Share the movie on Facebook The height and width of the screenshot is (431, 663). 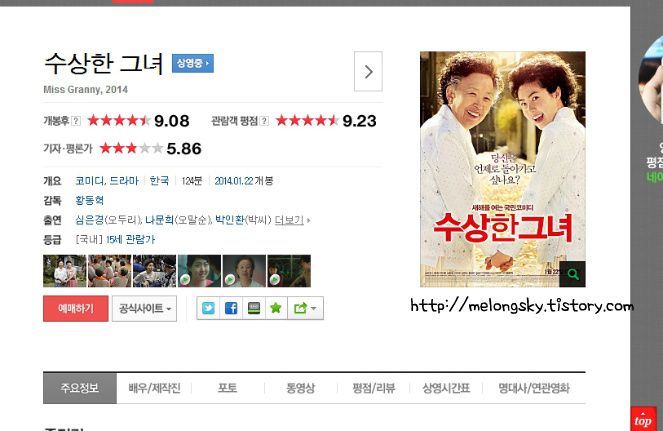coord(231,308)
